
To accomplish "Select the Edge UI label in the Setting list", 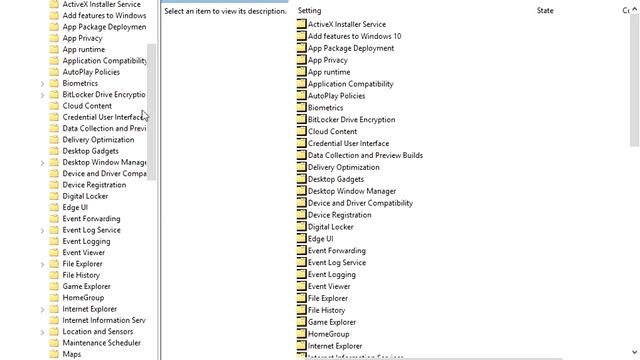I will (x=320, y=239).
